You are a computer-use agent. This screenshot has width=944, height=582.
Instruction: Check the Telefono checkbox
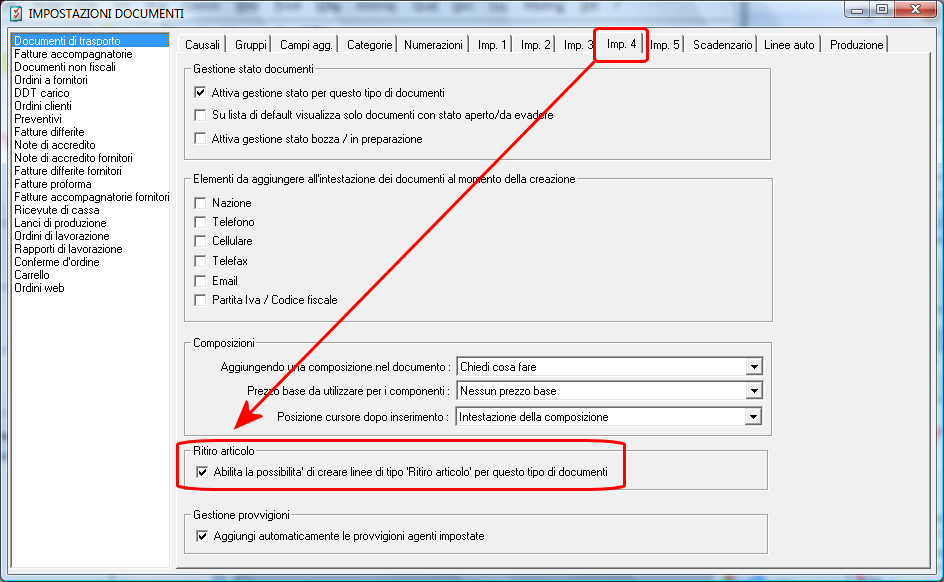[x=200, y=222]
